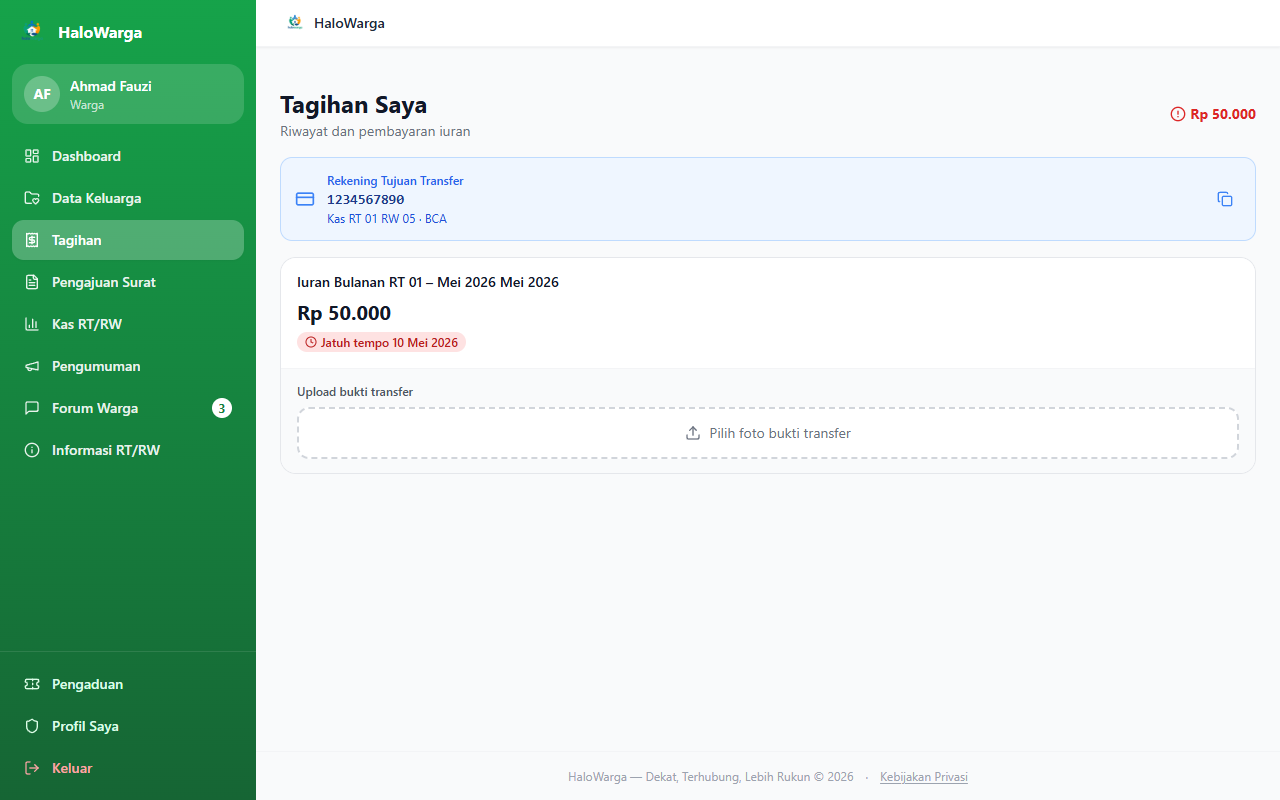Screen dimensions: 1280x800
Task: Select the Tagihan menu item
Action: [x=128, y=240]
